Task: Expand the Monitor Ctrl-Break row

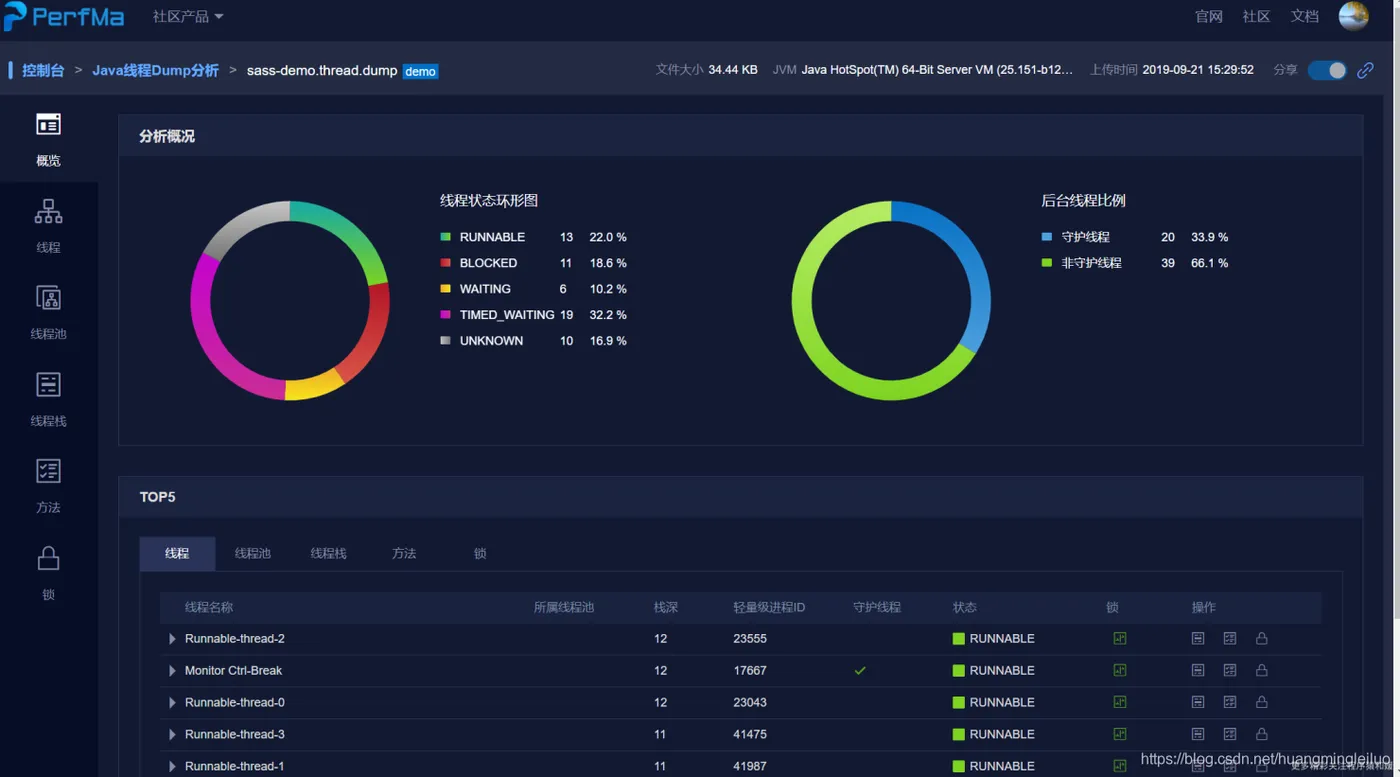Action: click(x=172, y=670)
